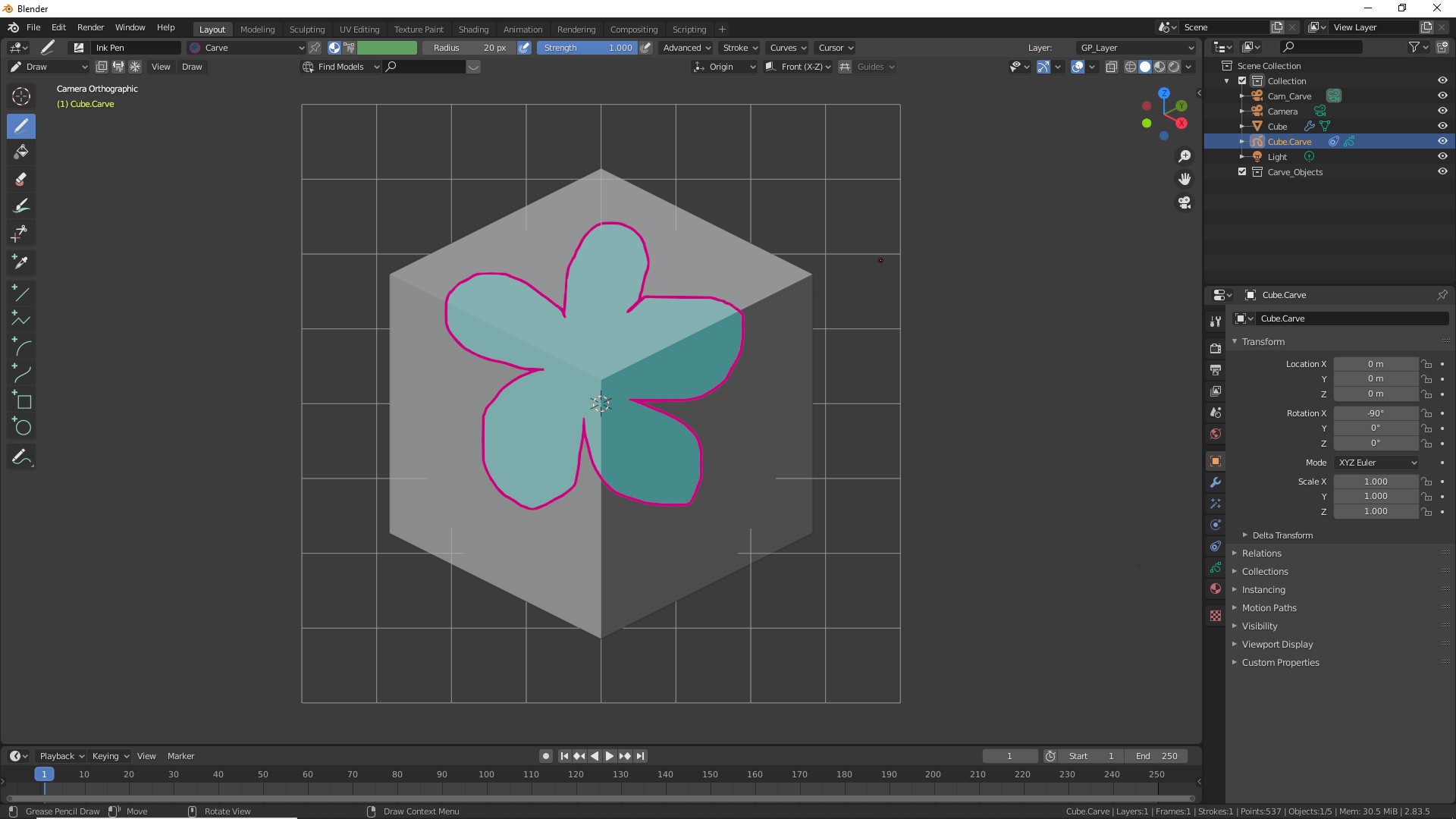The width and height of the screenshot is (1456, 819).
Task: Select the Cursor tool in toolbar
Action: click(21, 96)
